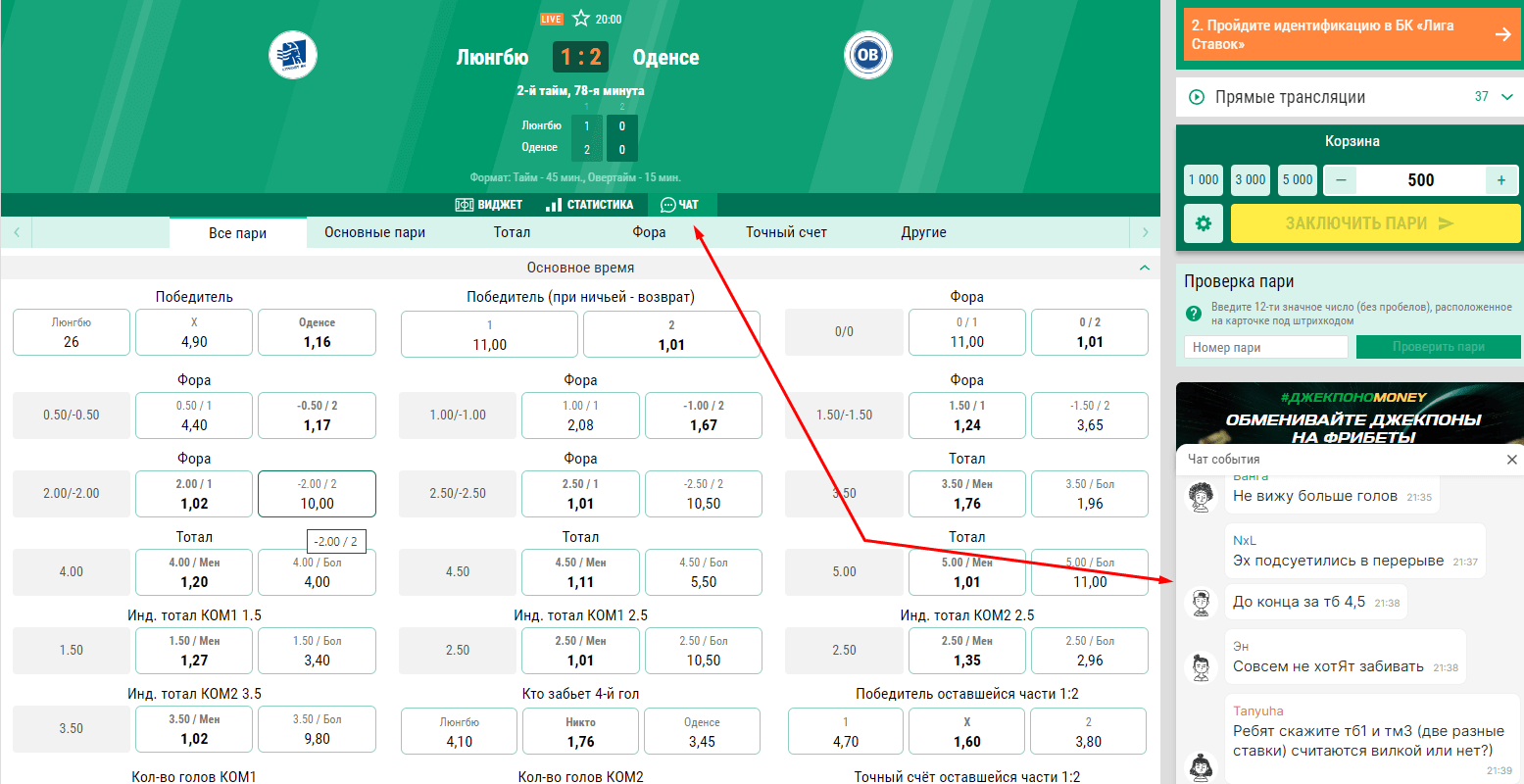
Task: Click the help icon in Проверка пари
Action: pos(1194,314)
